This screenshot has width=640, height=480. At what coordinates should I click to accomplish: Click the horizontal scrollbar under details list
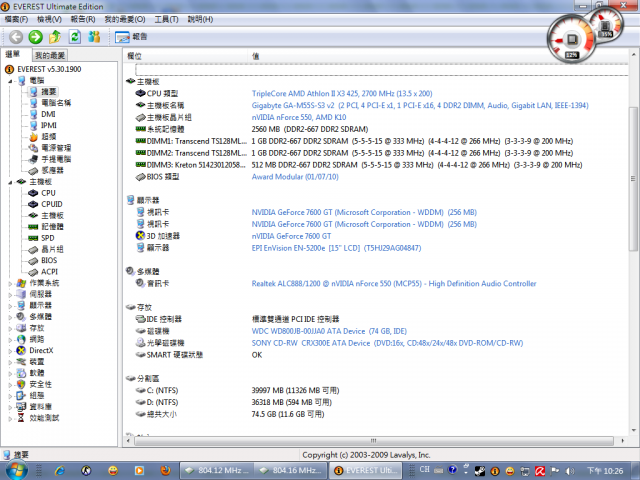click(x=373, y=441)
